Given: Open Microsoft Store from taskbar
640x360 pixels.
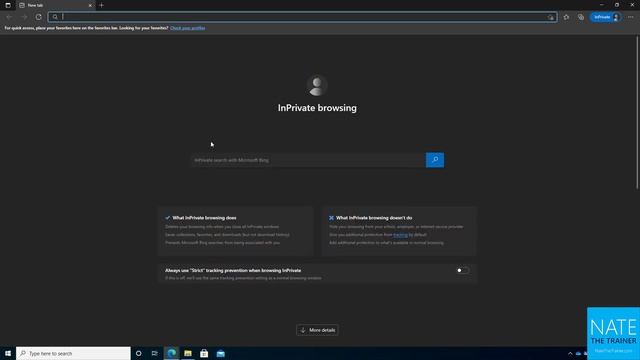Looking at the screenshot, I should (204, 353).
